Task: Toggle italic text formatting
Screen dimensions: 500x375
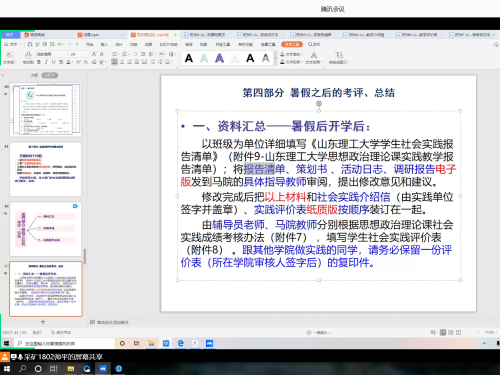Action: [x=46, y=62]
